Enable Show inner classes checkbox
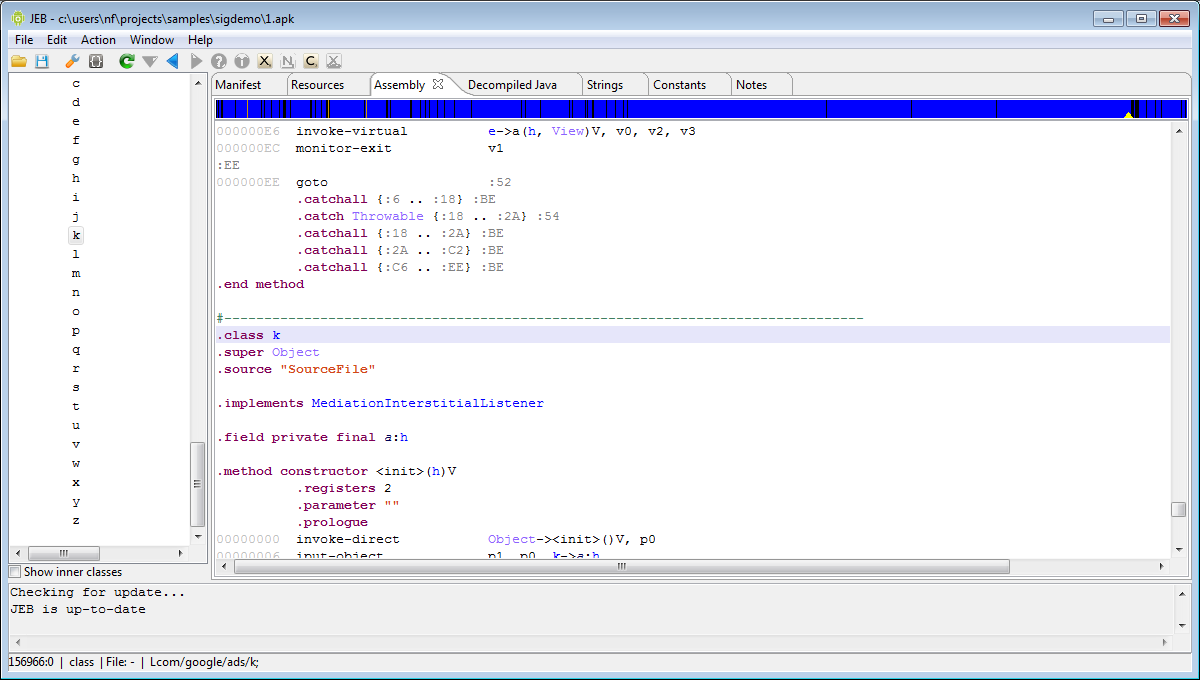The width and height of the screenshot is (1200, 680). 14,572
